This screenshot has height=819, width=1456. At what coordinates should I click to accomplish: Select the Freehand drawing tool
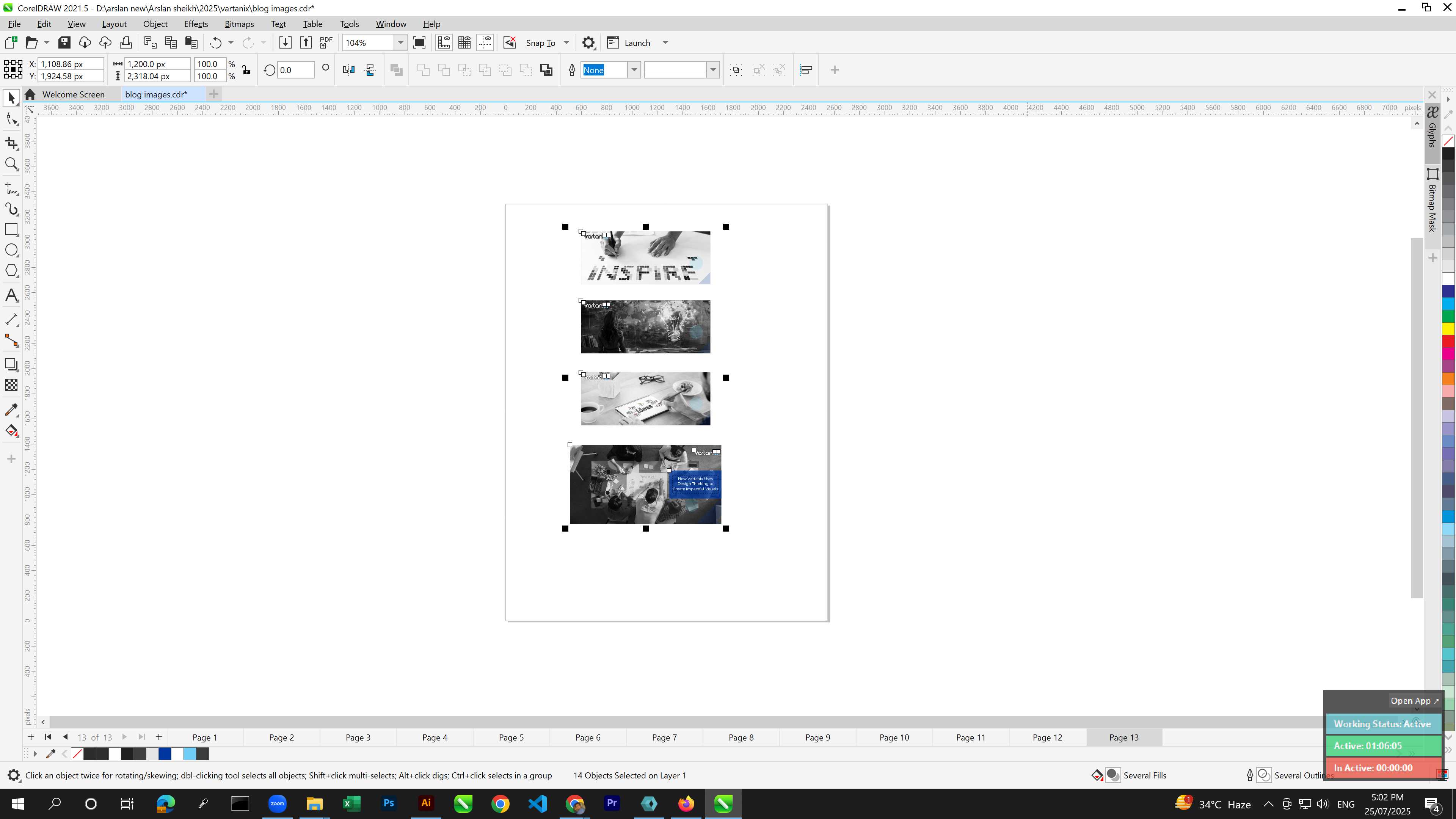click(11, 188)
